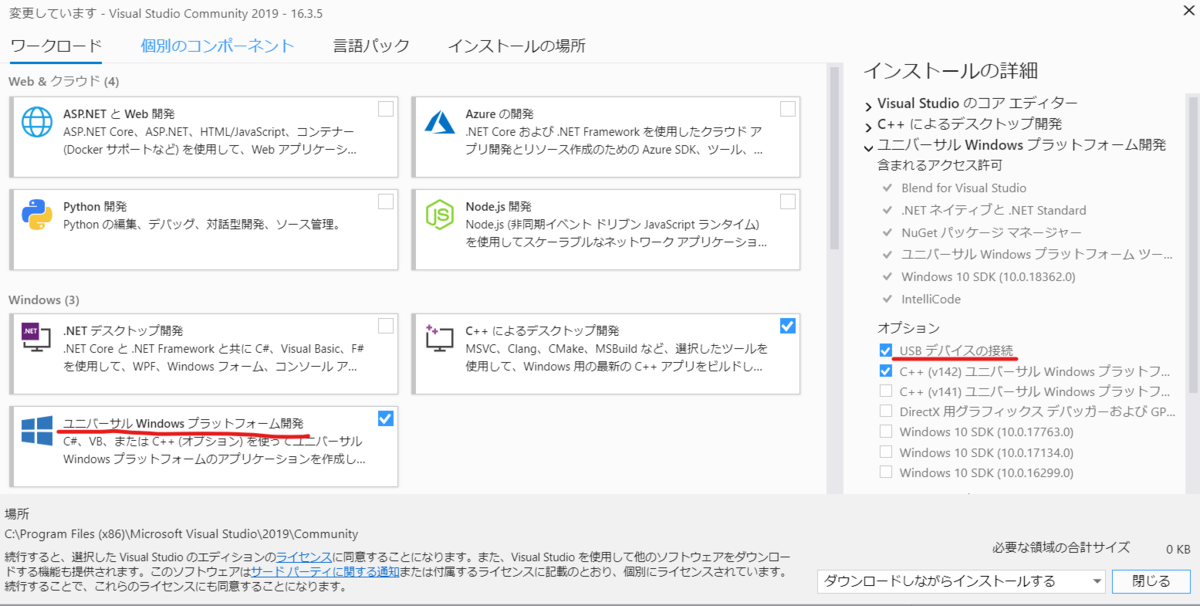
Task: Switch to the ワークロード tab
Action: pyautogui.click(x=56, y=45)
